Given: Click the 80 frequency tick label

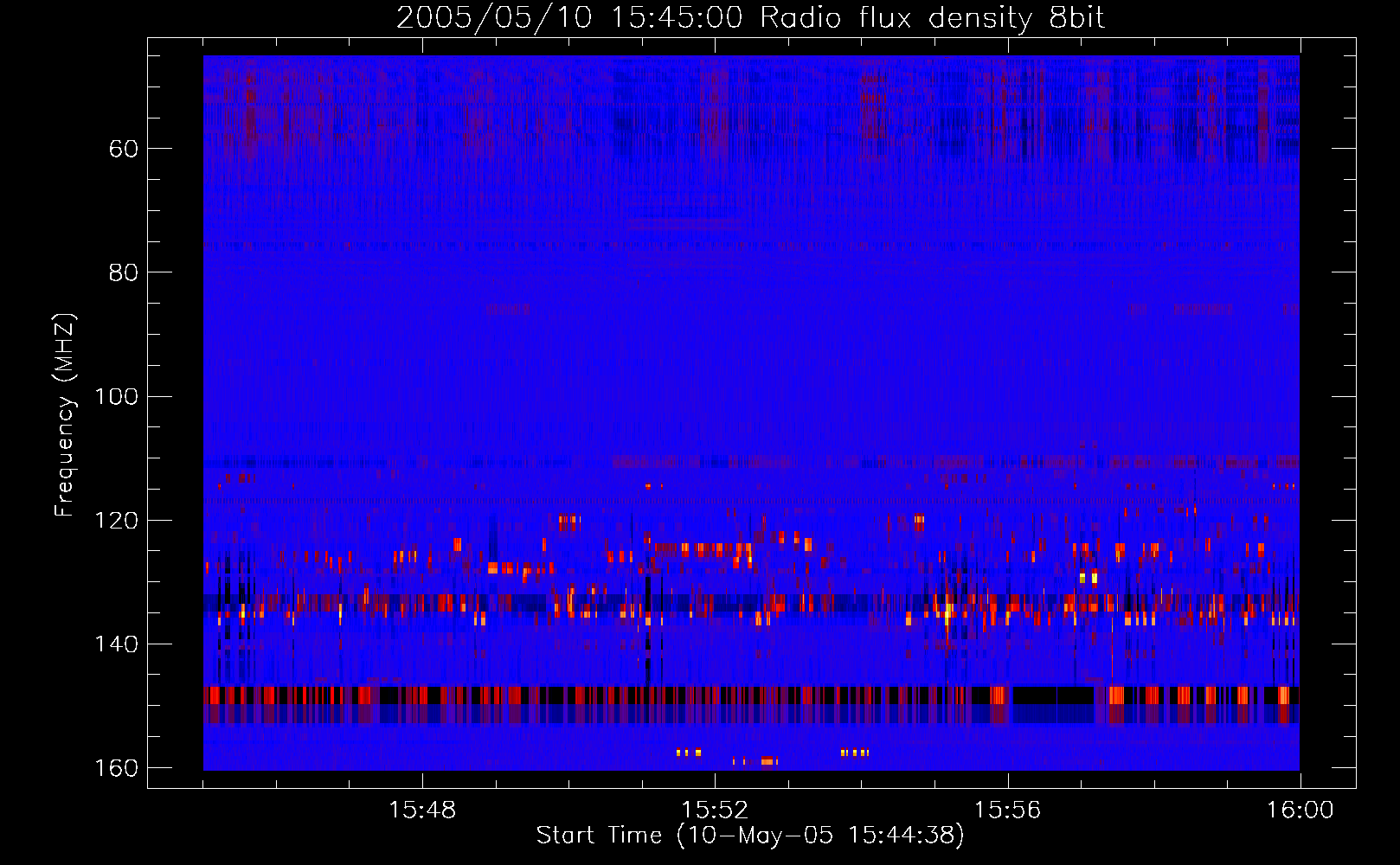Looking at the screenshot, I should tap(124, 272).
